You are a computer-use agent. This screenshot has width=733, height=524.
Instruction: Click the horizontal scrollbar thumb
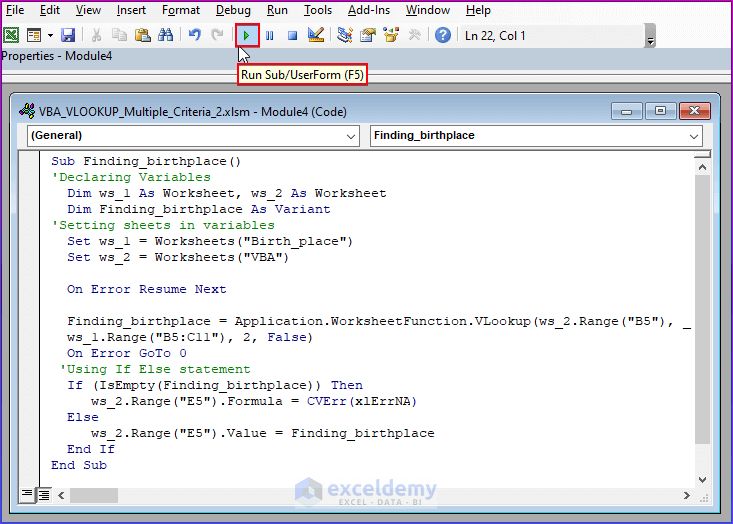coord(94,495)
